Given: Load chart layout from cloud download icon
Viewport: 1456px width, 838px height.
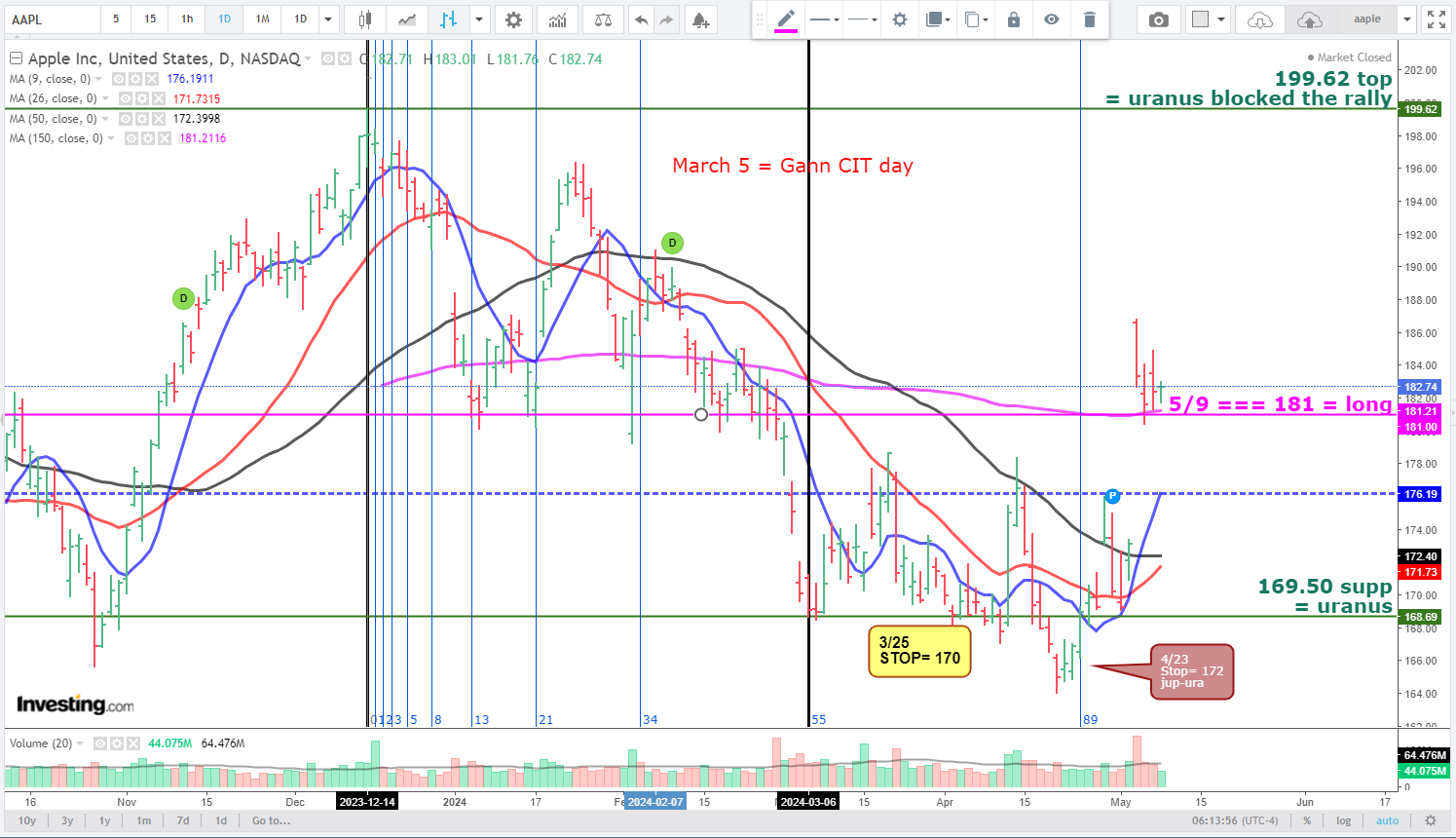Looking at the screenshot, I should pos(1259,19).
